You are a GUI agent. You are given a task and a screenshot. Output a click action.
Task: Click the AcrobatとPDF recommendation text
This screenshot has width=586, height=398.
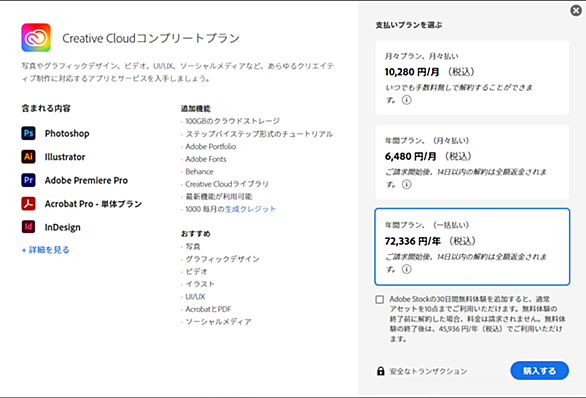(208, 309)
